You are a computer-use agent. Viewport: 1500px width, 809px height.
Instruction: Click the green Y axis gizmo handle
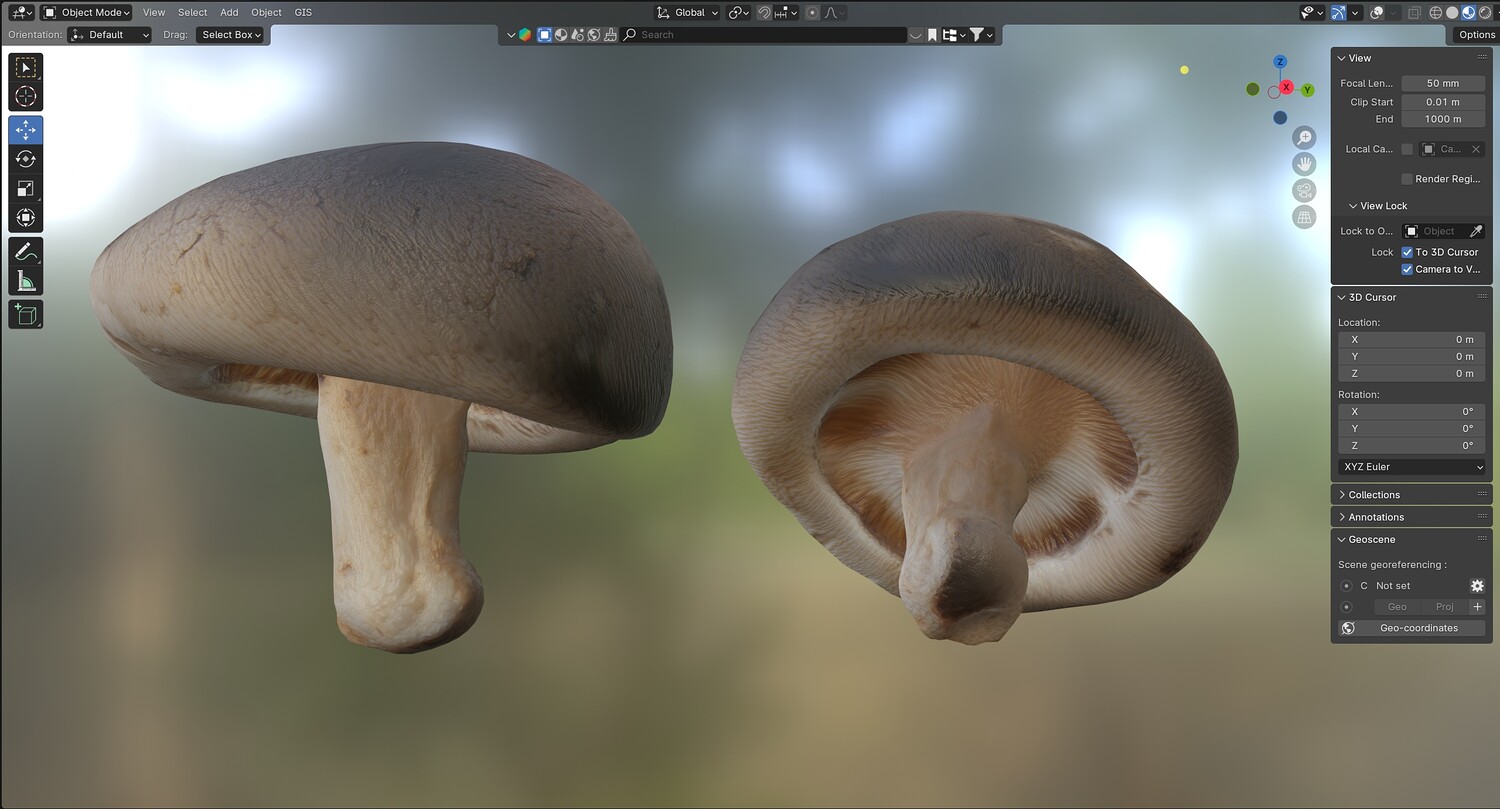point(1307,90)
